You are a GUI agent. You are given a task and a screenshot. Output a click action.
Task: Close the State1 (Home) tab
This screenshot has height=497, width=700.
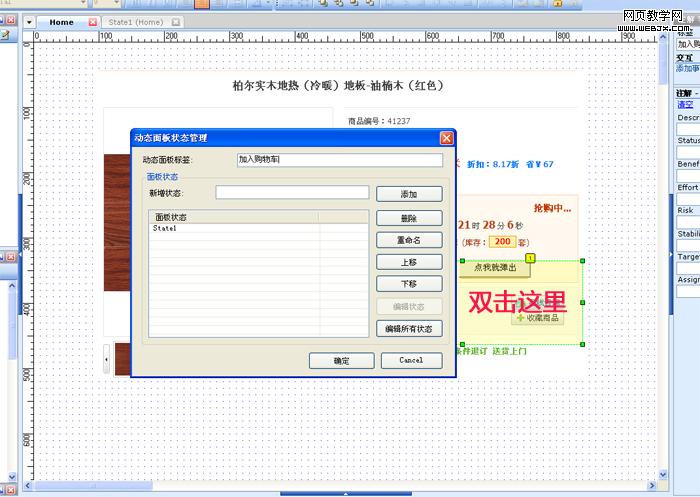point(175,22)
